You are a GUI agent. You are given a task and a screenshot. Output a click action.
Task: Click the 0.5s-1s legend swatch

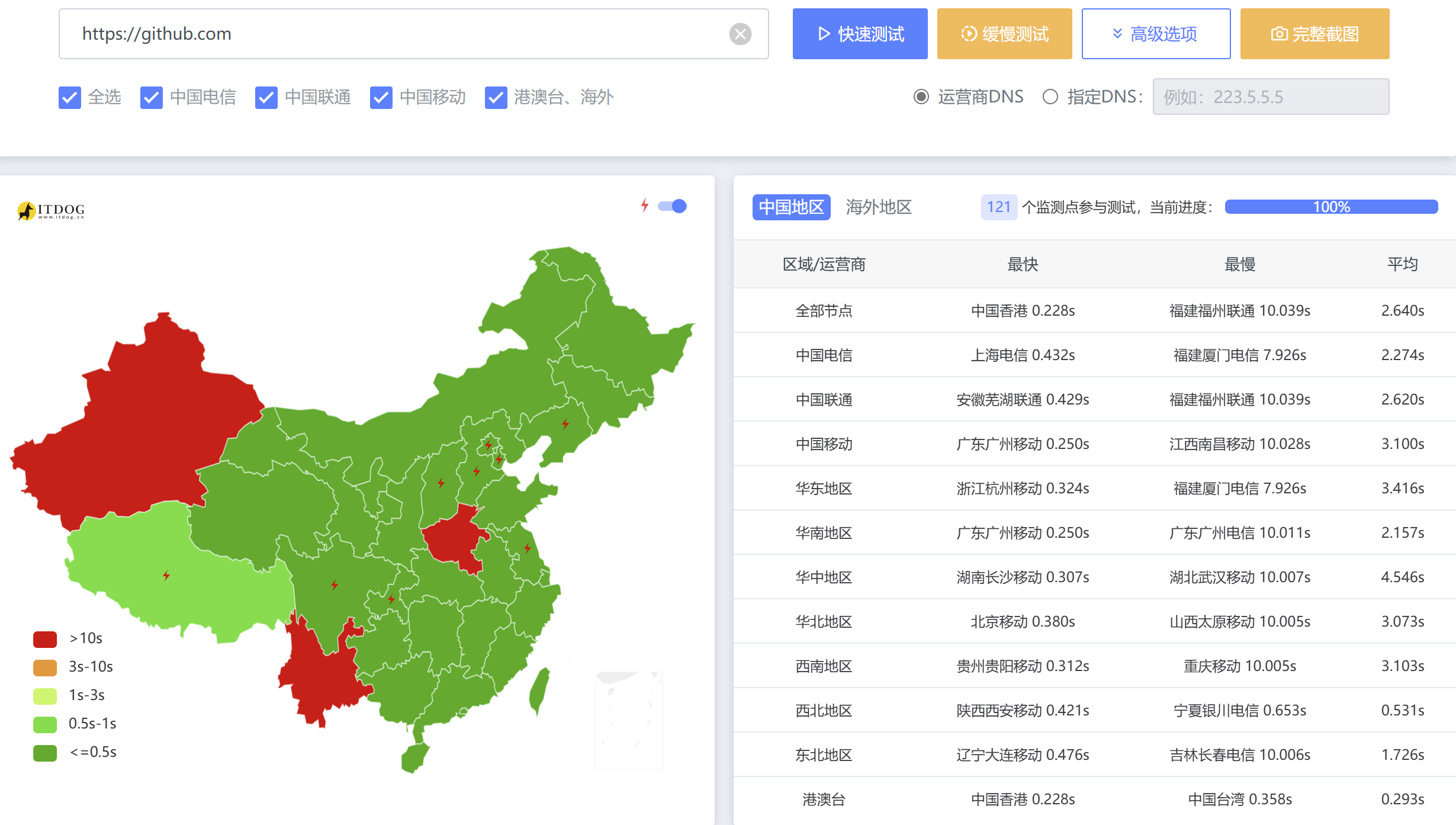point(45,724)
